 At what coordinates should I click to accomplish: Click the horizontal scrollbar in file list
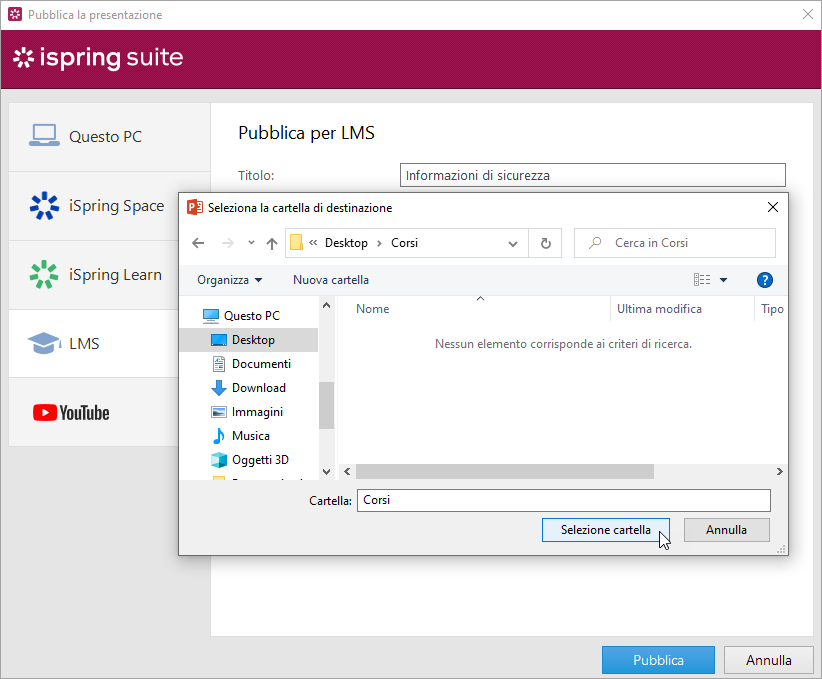tap(504, 471)
